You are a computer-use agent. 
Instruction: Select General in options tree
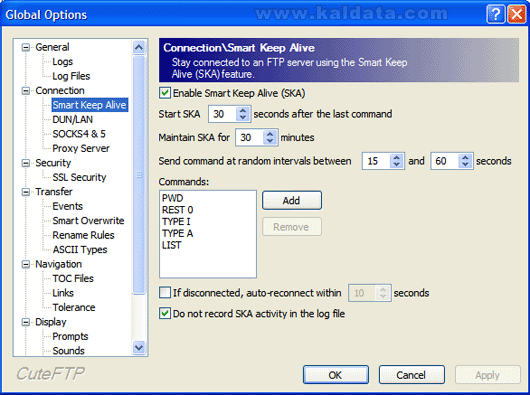[x=52, y=47]
